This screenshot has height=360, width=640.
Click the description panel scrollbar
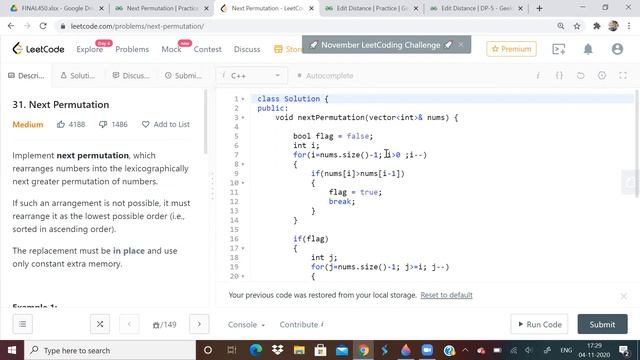pyautogui.click(x=206, y=122)
